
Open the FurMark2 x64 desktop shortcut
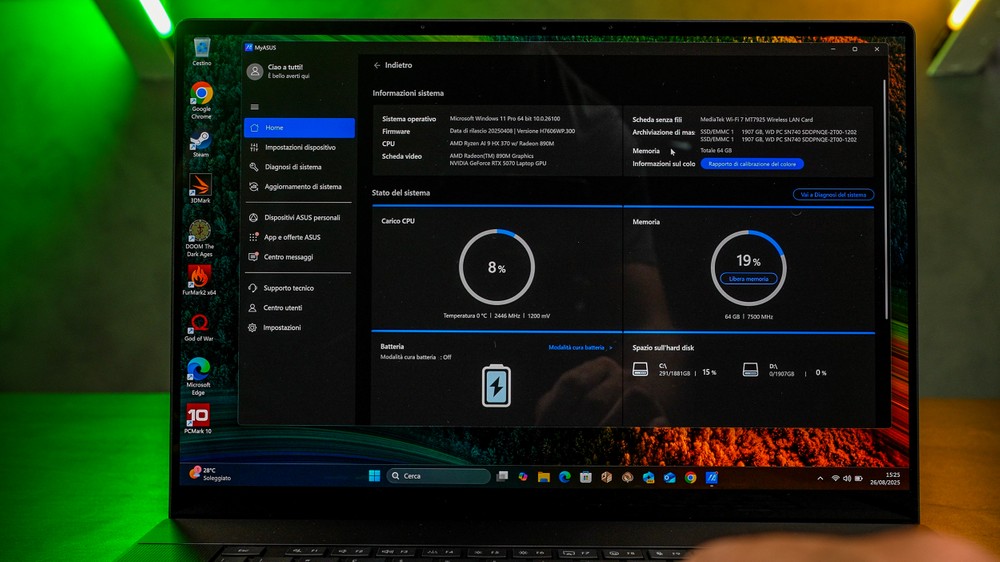(199, 281)
